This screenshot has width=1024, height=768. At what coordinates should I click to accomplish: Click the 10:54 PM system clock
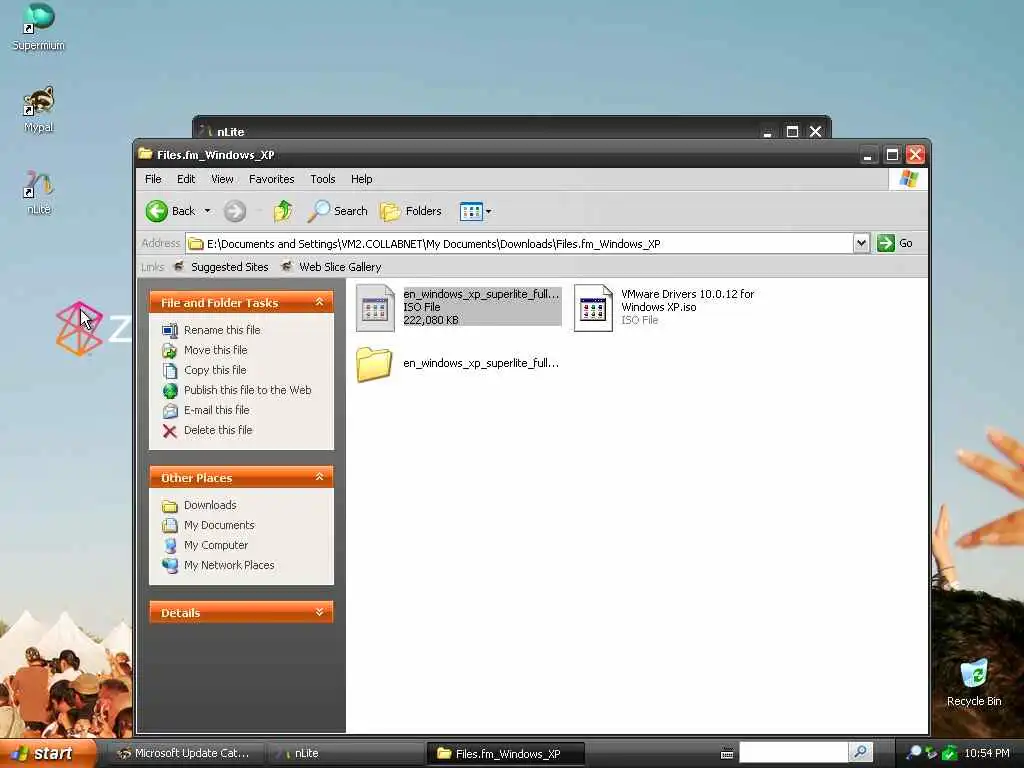pos(987,753)
